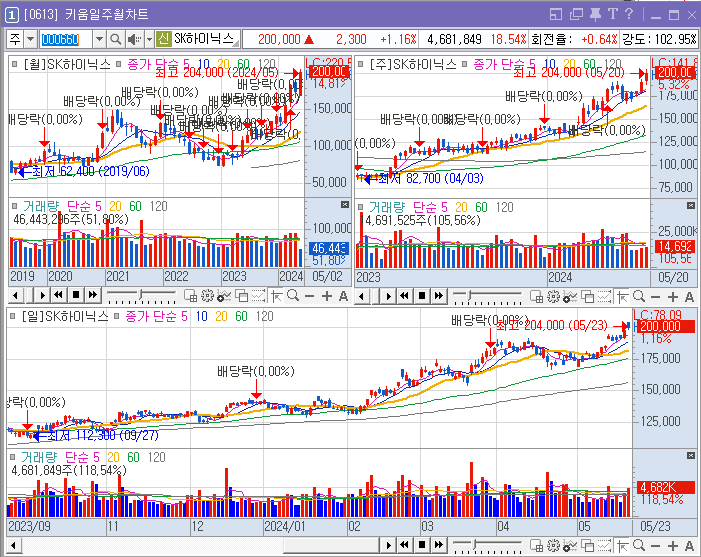Zoom out with minus in monthly chart toolbar
The width and height of the screenshot is (701, 557).
point(309,296)
